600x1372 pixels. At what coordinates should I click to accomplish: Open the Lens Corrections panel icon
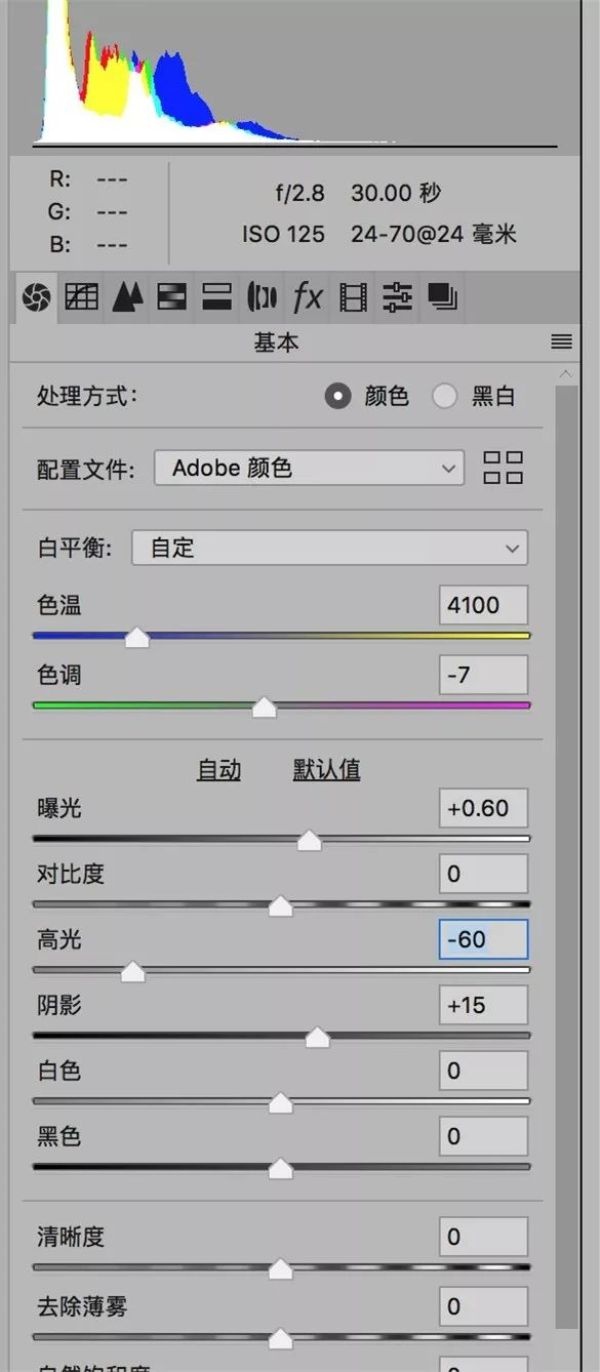(x=262, y=296)
